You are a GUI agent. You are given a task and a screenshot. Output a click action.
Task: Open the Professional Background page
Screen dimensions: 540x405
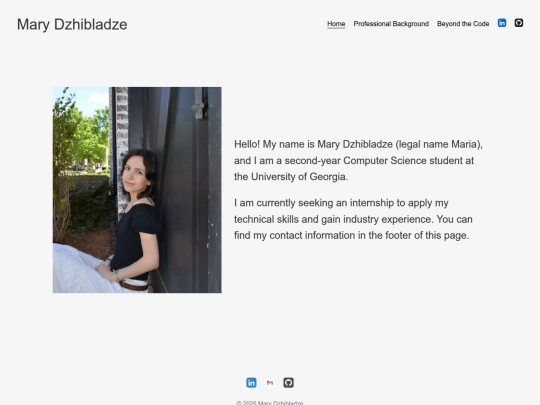(391, 24)
